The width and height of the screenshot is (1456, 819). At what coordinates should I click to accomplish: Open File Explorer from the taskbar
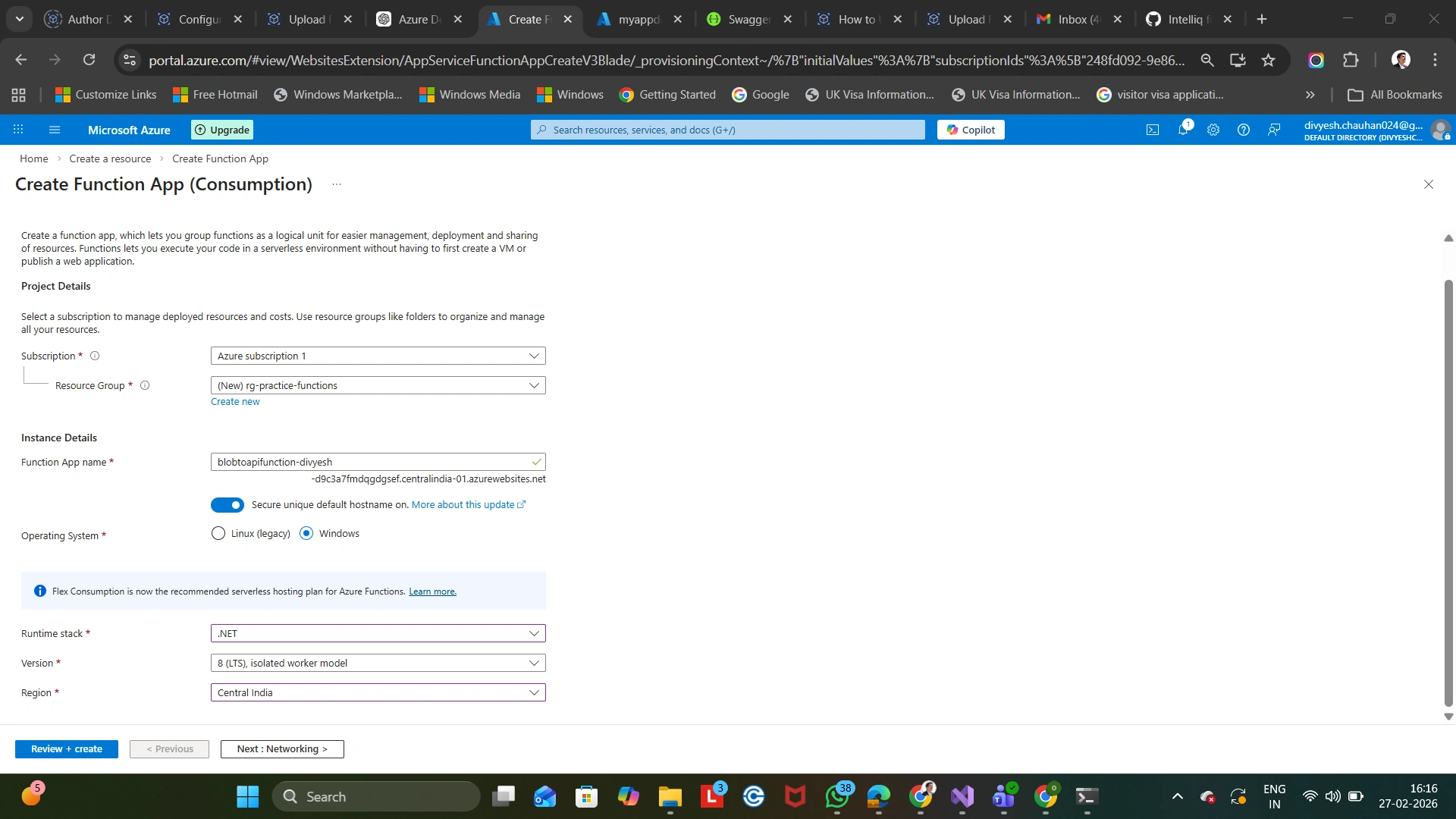[670, 796]
